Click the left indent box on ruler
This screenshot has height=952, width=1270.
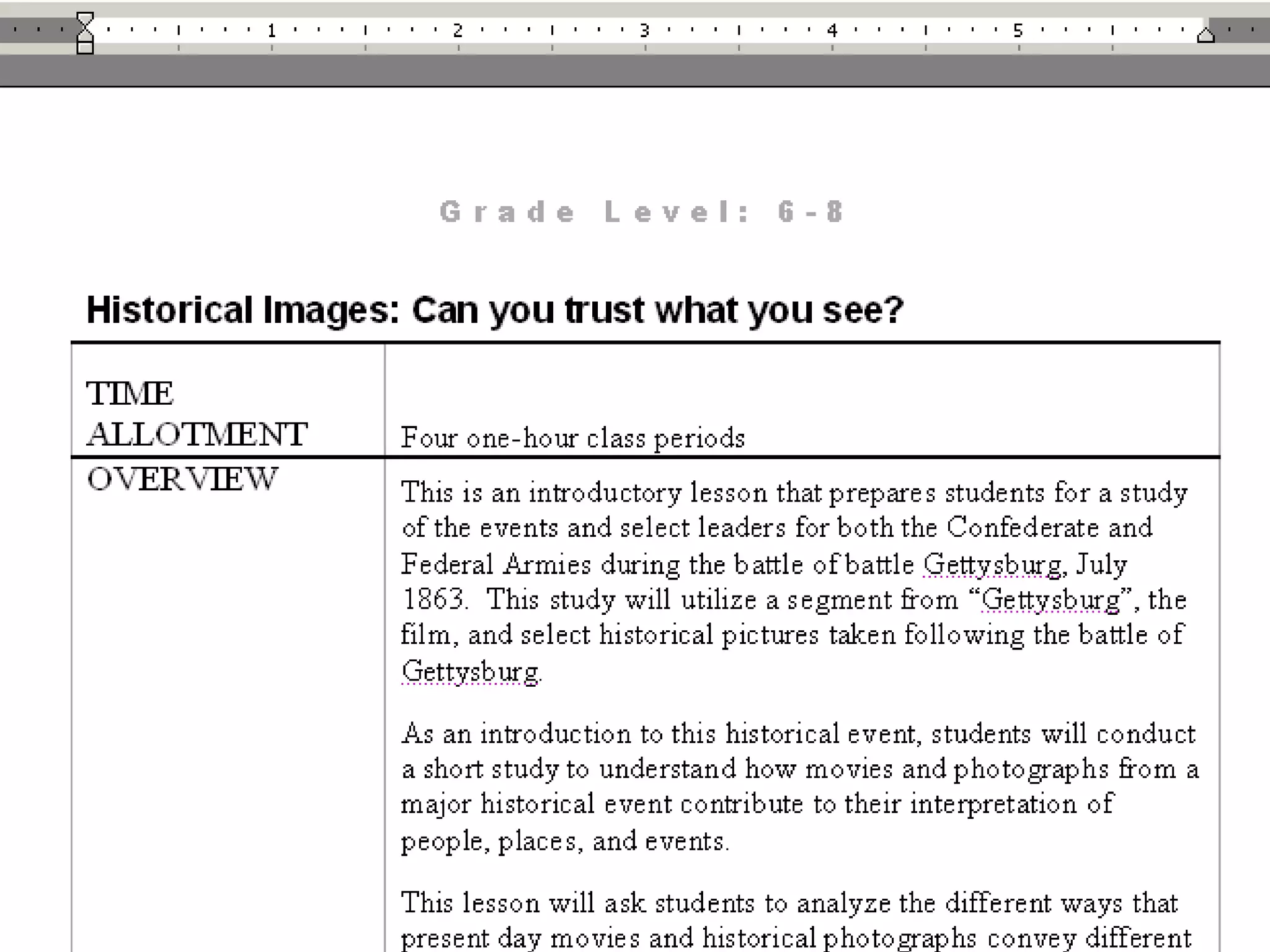[x=85, y=48]
